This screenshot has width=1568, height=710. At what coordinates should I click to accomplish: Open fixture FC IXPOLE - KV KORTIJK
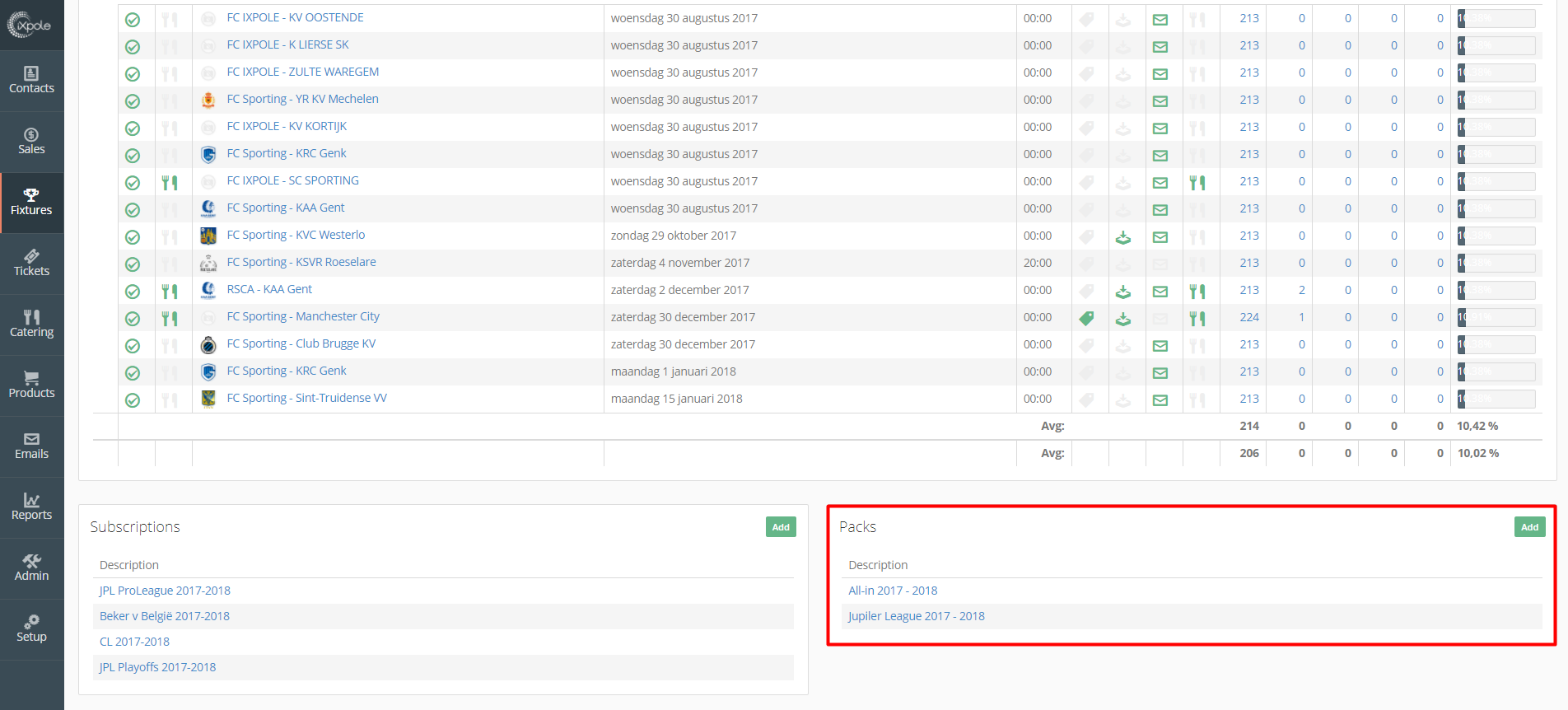click(287, 126)
